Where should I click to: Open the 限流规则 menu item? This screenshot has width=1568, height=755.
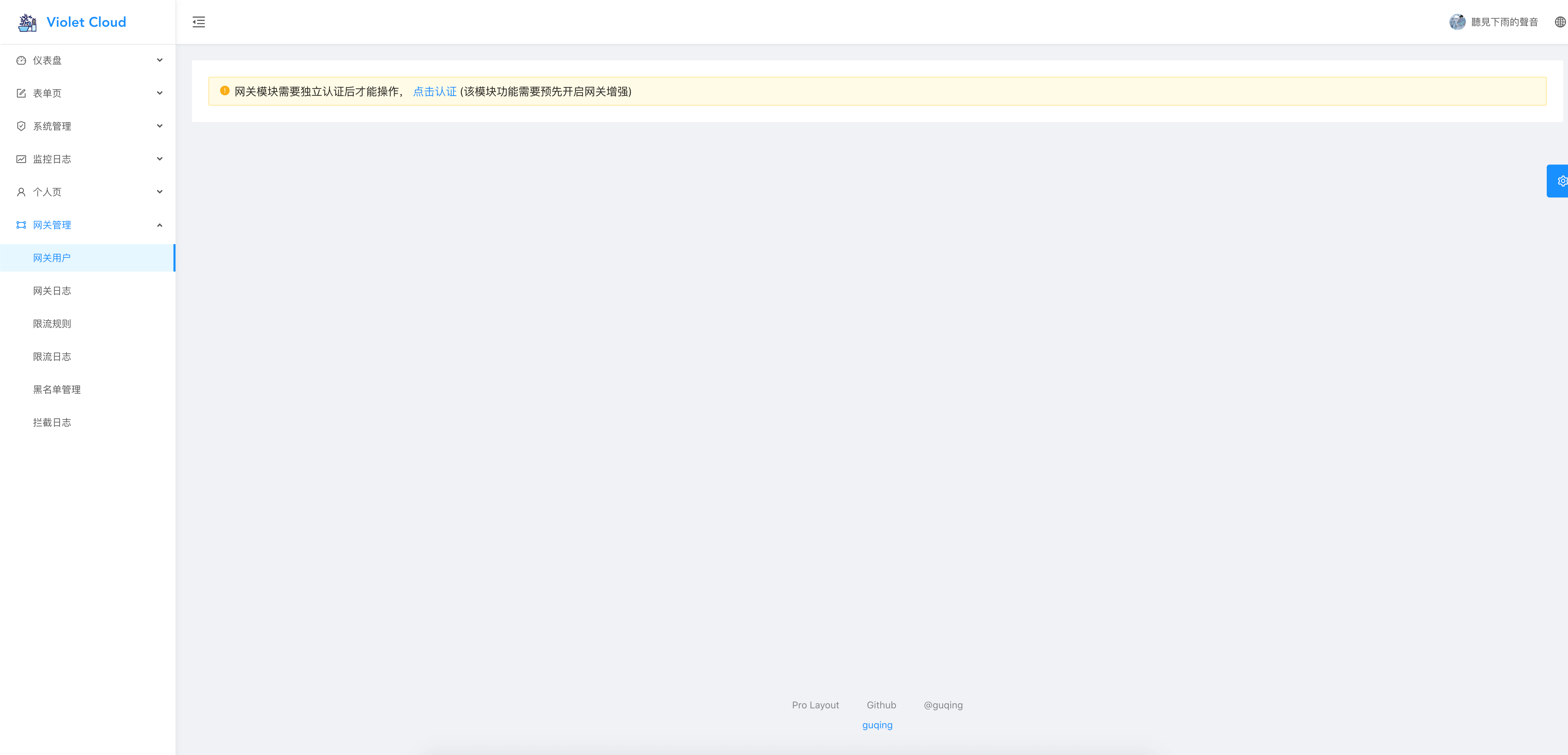(x=52, y=324)
